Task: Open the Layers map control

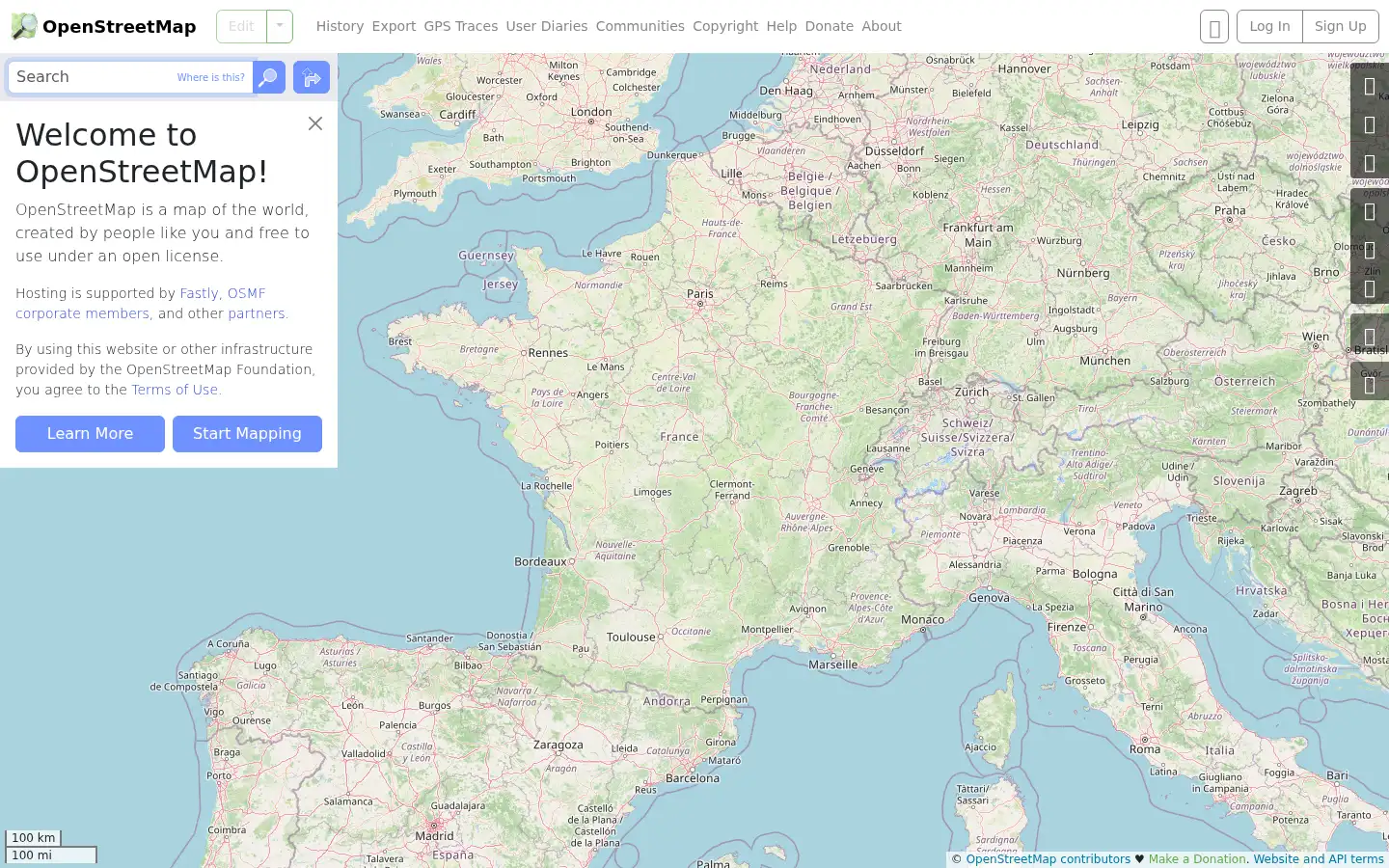Action: point(1370,212)
